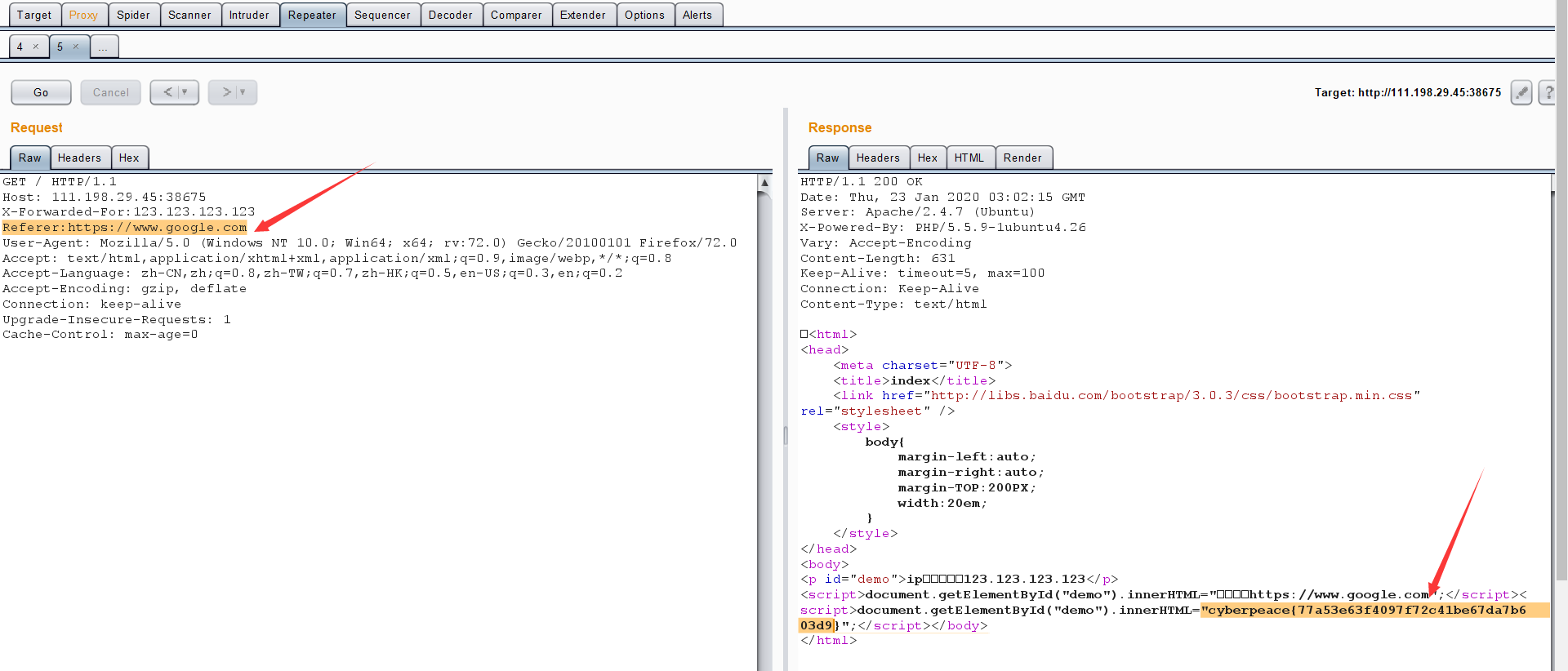The width and height of the screenshot is (1568, 671).
Task: Open the Response HTML tab
Action: [969, 158]
